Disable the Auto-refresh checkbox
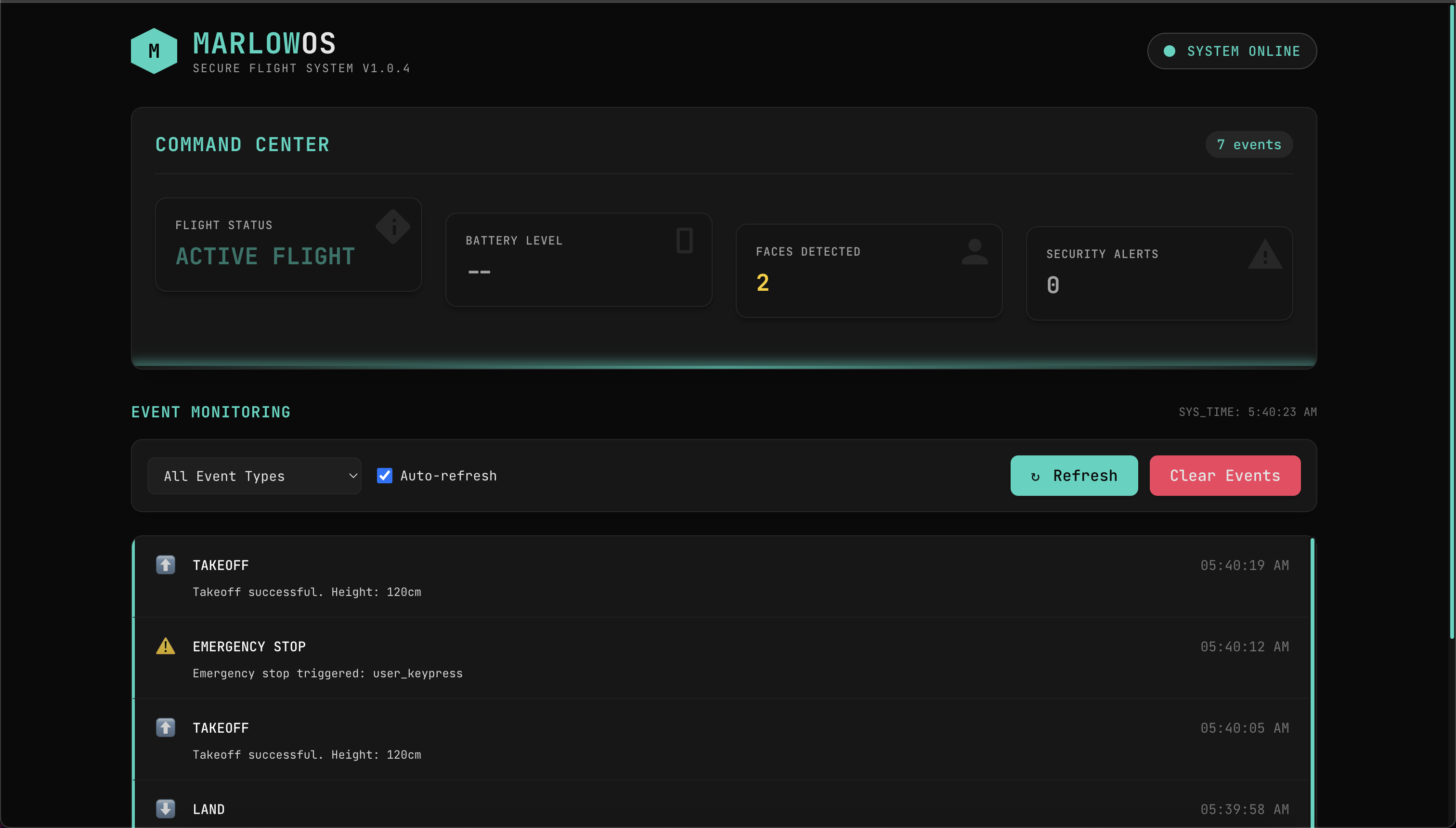The image size is (1456, 828). (x=385, y=476)
